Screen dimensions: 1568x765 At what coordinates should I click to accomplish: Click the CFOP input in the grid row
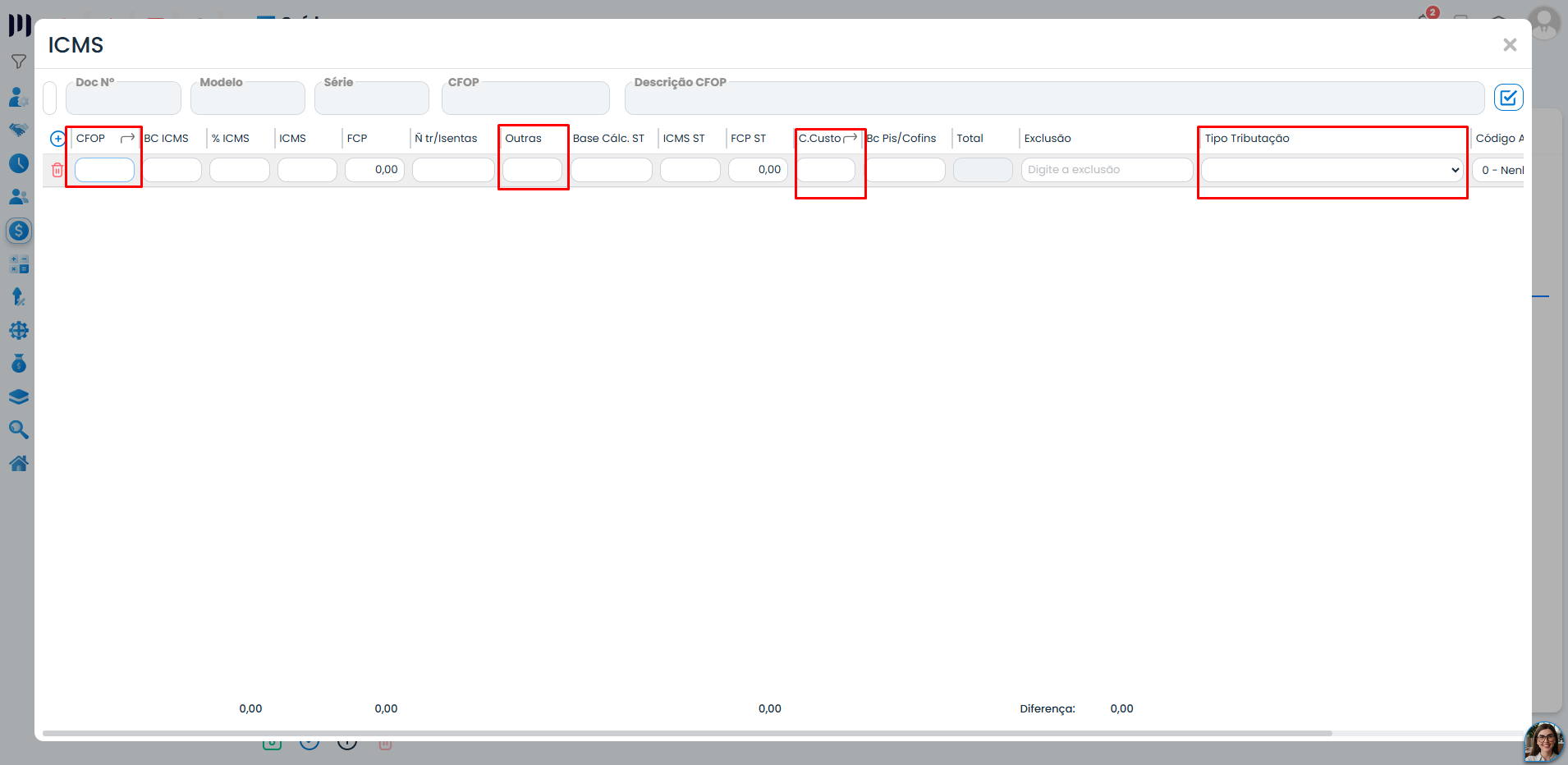click(104, 170)
